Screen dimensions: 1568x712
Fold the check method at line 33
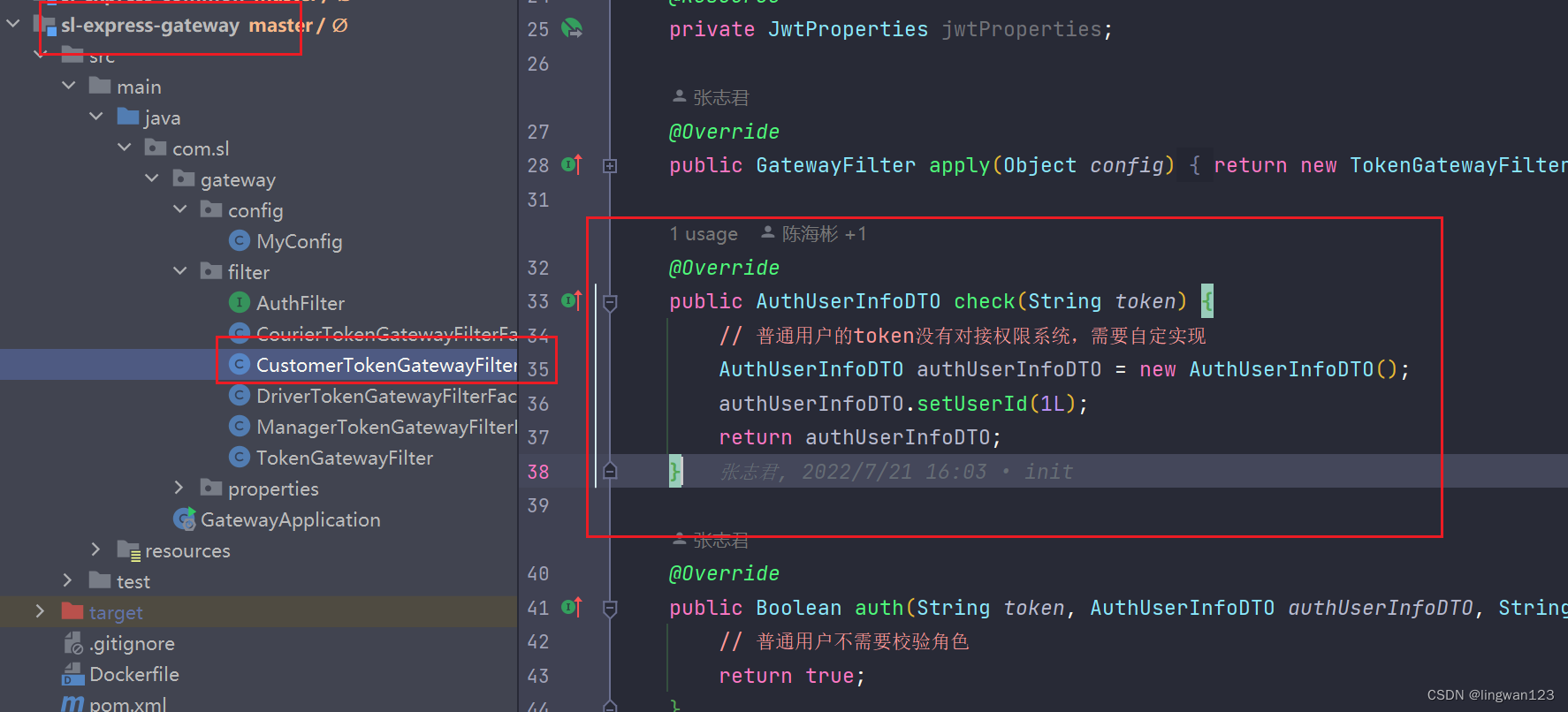tap(610, 302)
